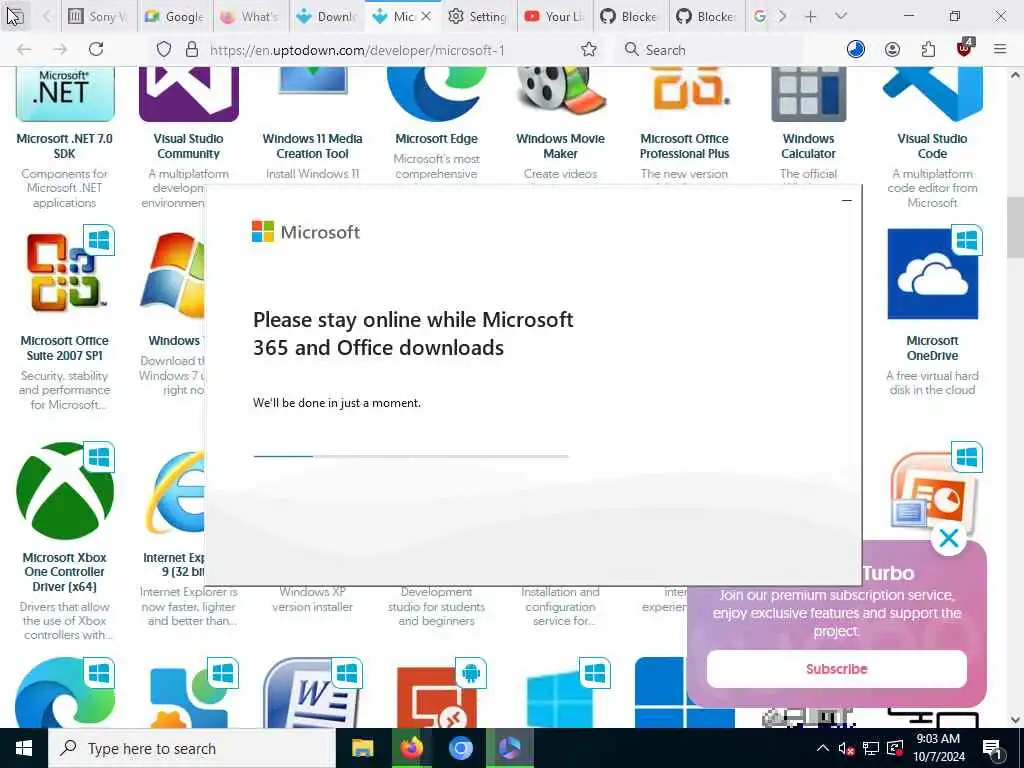
Task: Click the Chromium icon in the taskbar
Action: pyautogui.click(x=460, y=748)
